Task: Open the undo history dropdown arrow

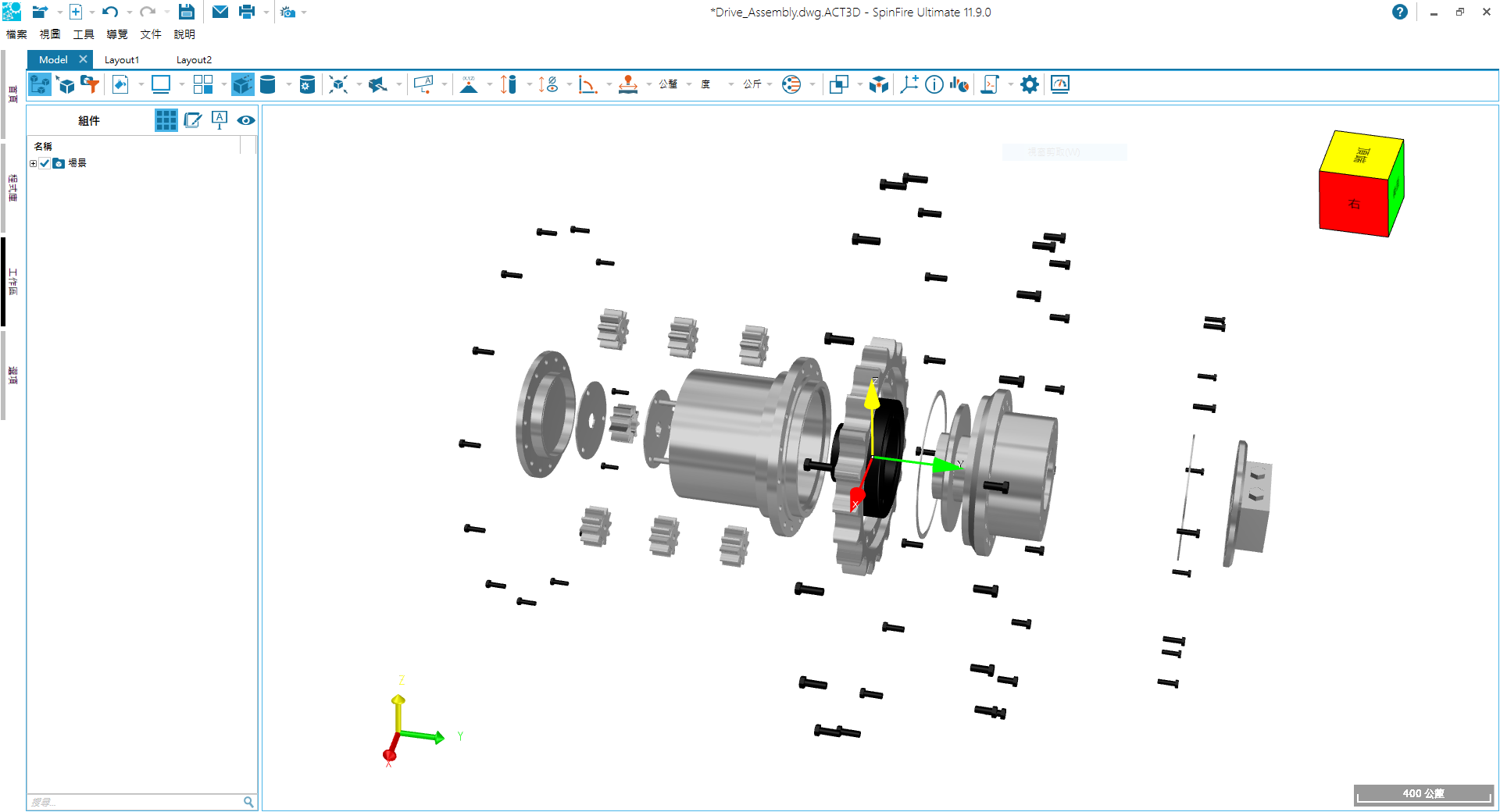Action: point(129,12)
